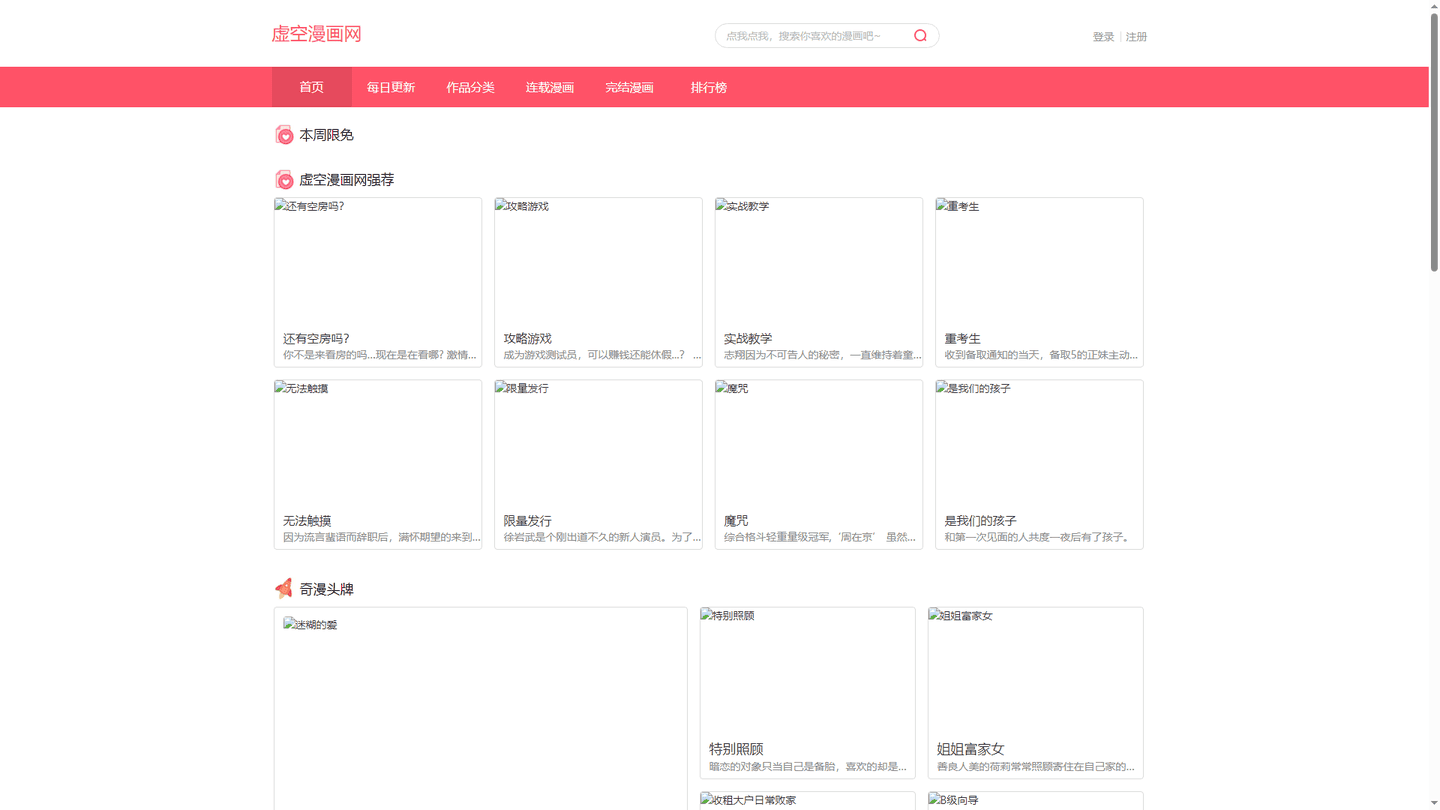Image resolution: width=1440 pixels, height=810 pixels.
Task: Click the 实战教学 title text
Action: click(x=748, y=339)
